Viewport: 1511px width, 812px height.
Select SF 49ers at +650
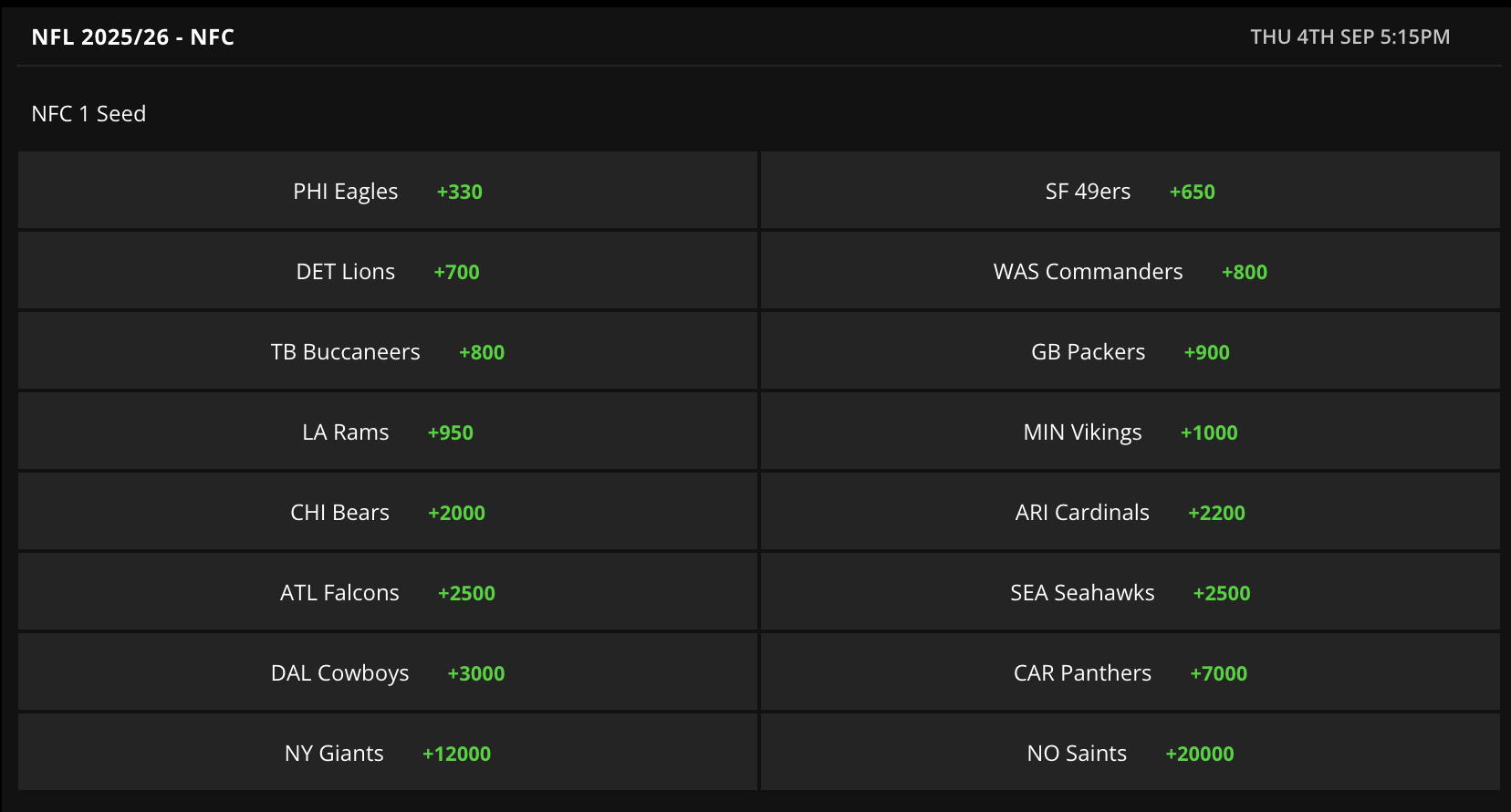click(x=1131, y=191)
